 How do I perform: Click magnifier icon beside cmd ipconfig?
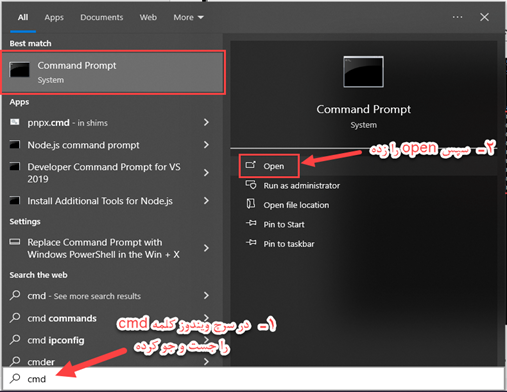pyautogui.click(x=15, y=340)
